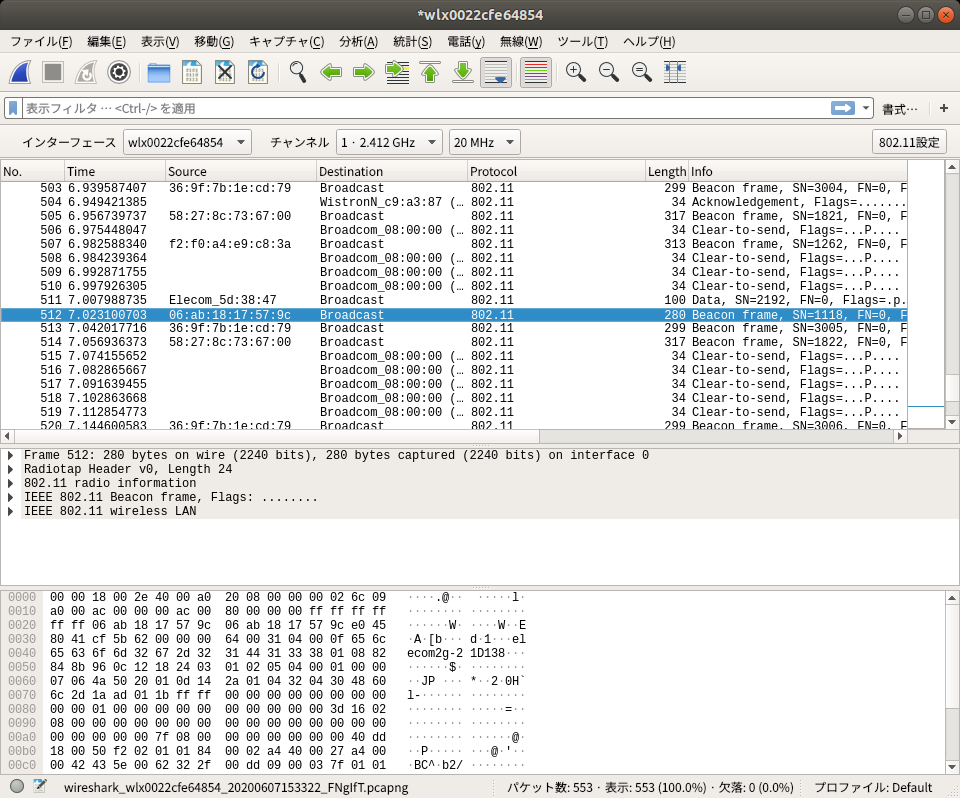Open the ツール(T) menu
This screenshot has height=798, width=960.
[x=582, y=42]
